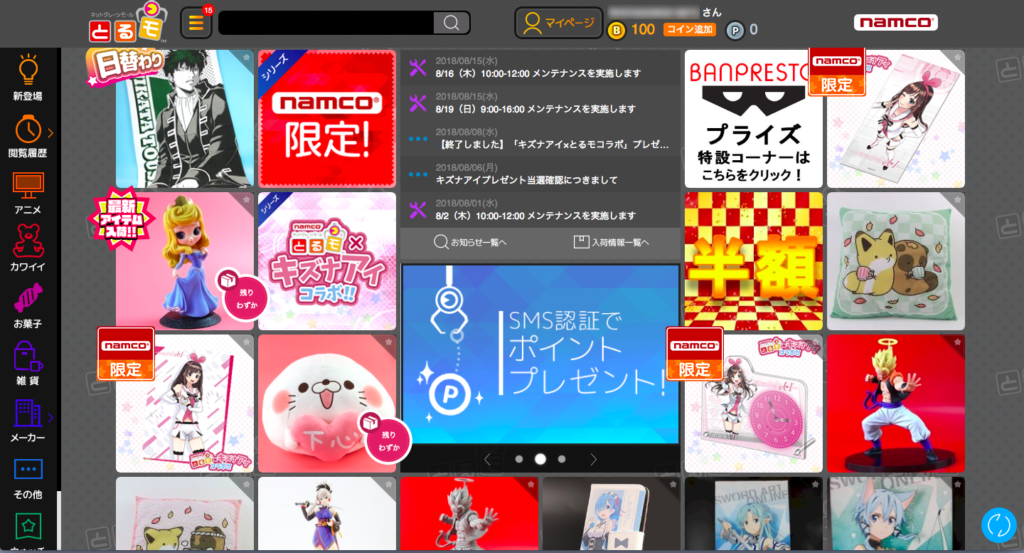Toggle favorite star on tanuki cushion item
This screenshot has height=553, width=1024.
point(957,200)
